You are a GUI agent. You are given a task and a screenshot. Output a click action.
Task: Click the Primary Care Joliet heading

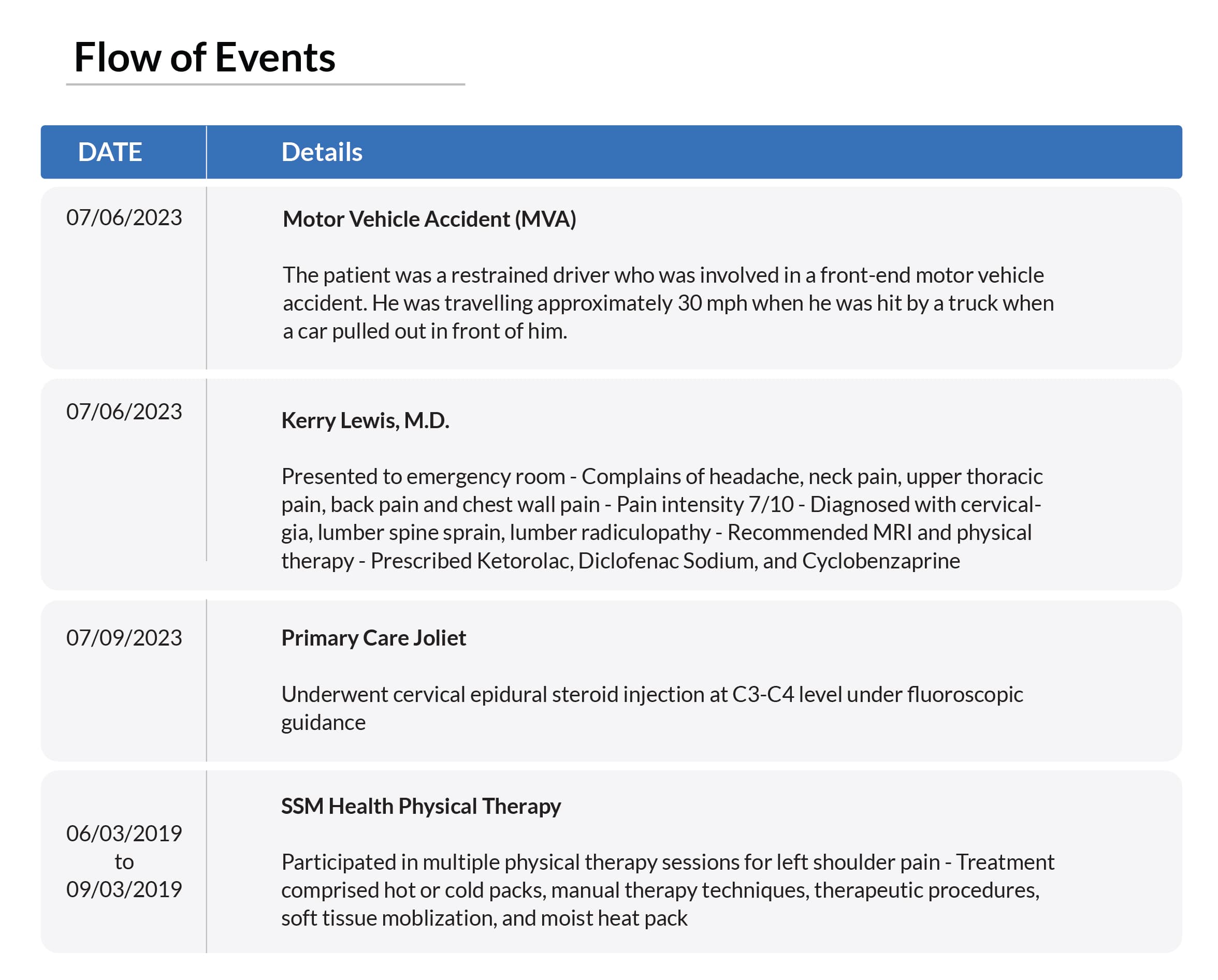pos(373,638)
